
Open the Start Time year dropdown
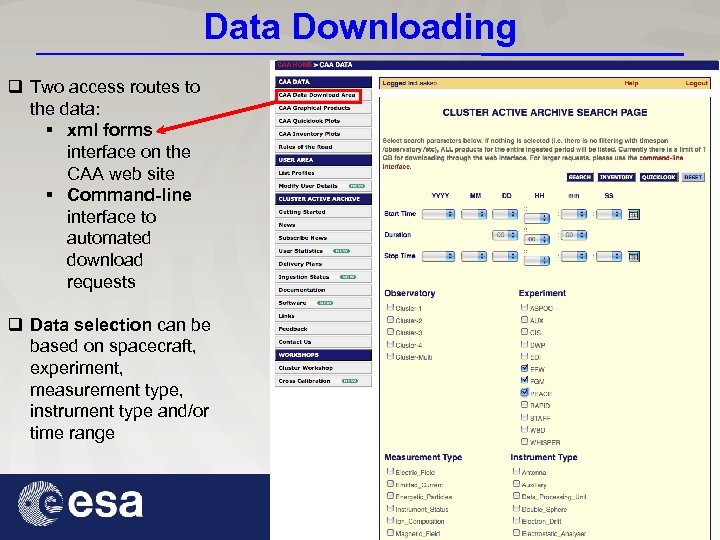coord(438,214)
